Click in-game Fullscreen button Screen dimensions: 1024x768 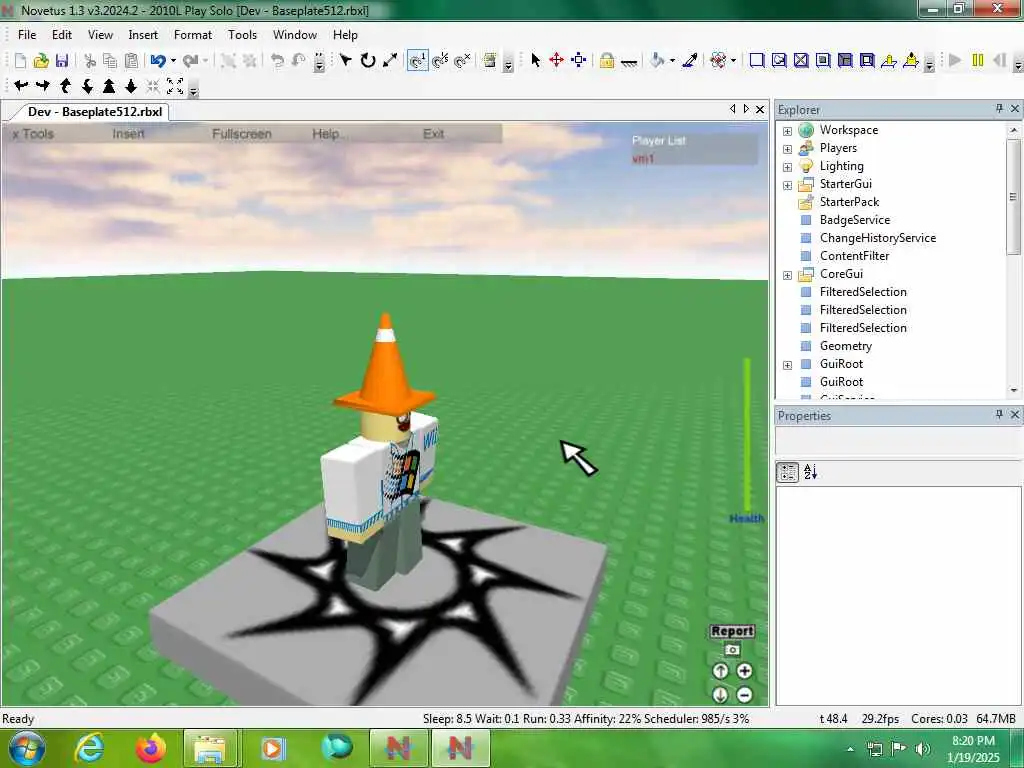(x=242, y=134)
